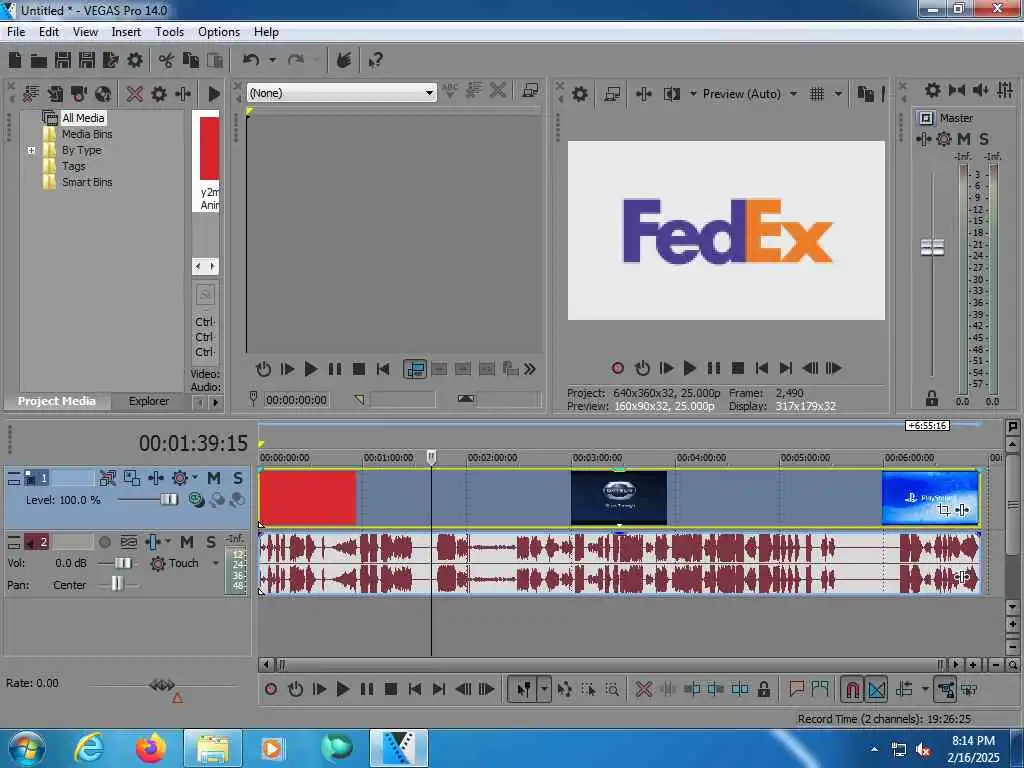
Task: Open Event Pan/Crop on the PlayStation clip
Action: click(944, 509)
